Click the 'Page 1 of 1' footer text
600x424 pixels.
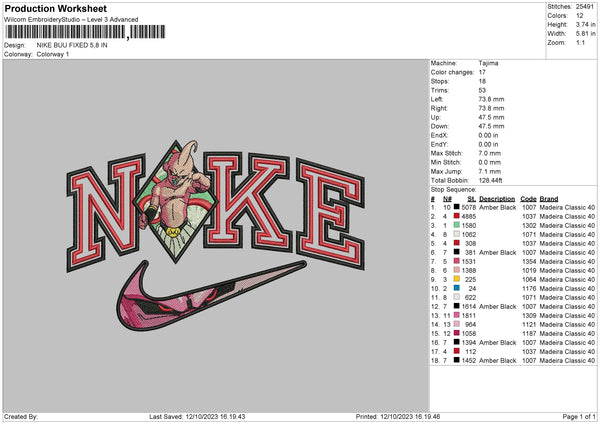coord(579,416)
